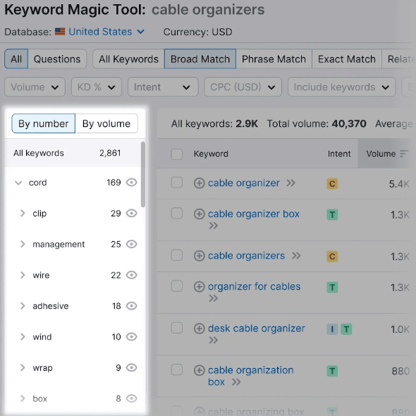416x416 pixels.
Task: Check the select-all checkbox in table header
Action: (x=177, y=154)
